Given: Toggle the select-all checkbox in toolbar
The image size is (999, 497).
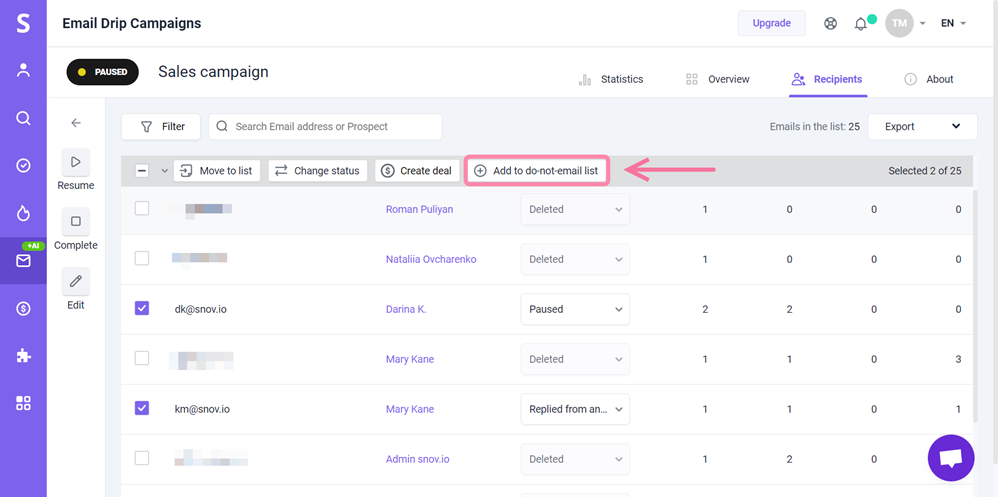Looking at the screenshot, I should click(x=143, y=171).
